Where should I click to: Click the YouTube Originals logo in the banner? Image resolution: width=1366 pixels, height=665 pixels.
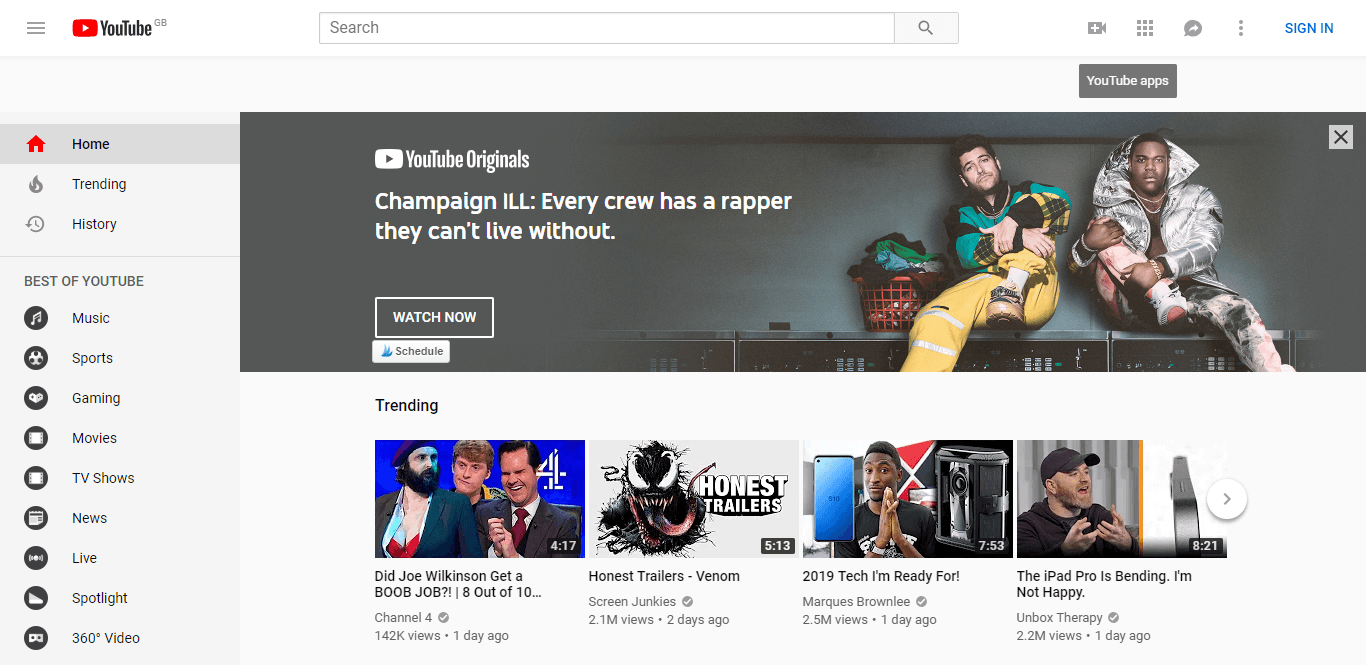(x=452, y=159)
